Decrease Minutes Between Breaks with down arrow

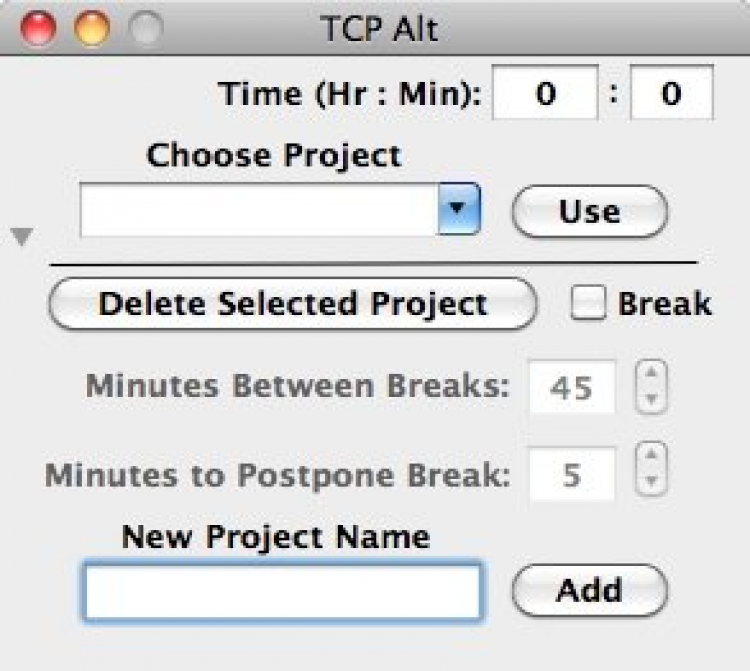[651, 399]
